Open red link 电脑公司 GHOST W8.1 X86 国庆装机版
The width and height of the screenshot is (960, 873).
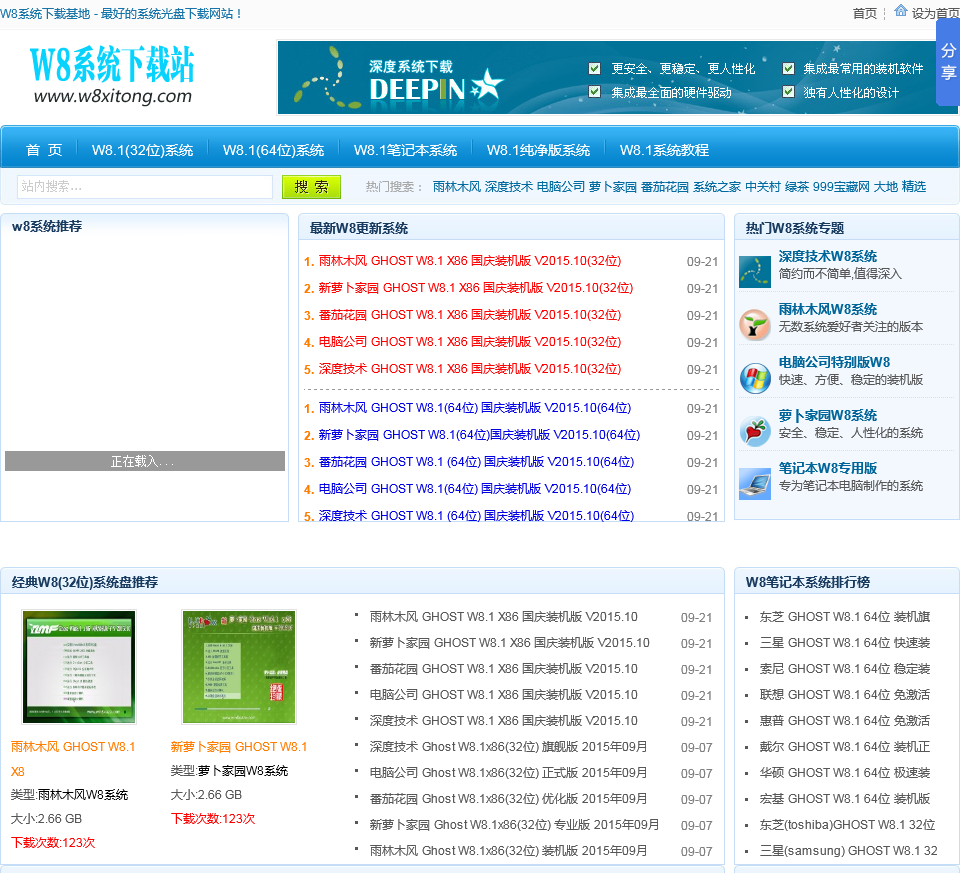[470, 342]
